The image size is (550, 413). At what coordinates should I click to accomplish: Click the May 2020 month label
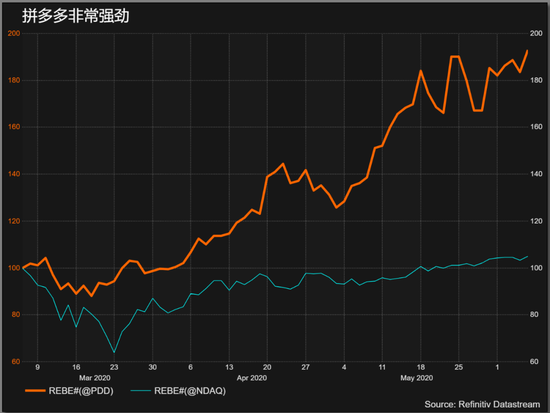(x=416, y=378)
